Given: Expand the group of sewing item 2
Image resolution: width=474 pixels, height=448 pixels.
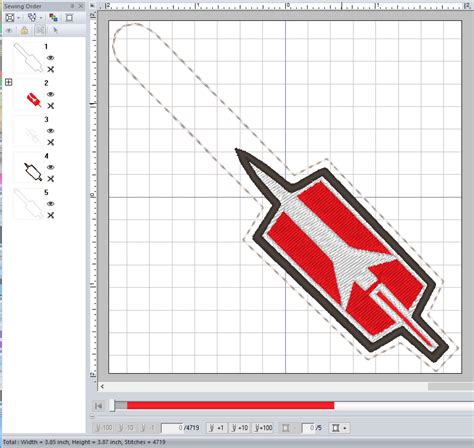Looking at the screenshot, I should coord(9,82).
